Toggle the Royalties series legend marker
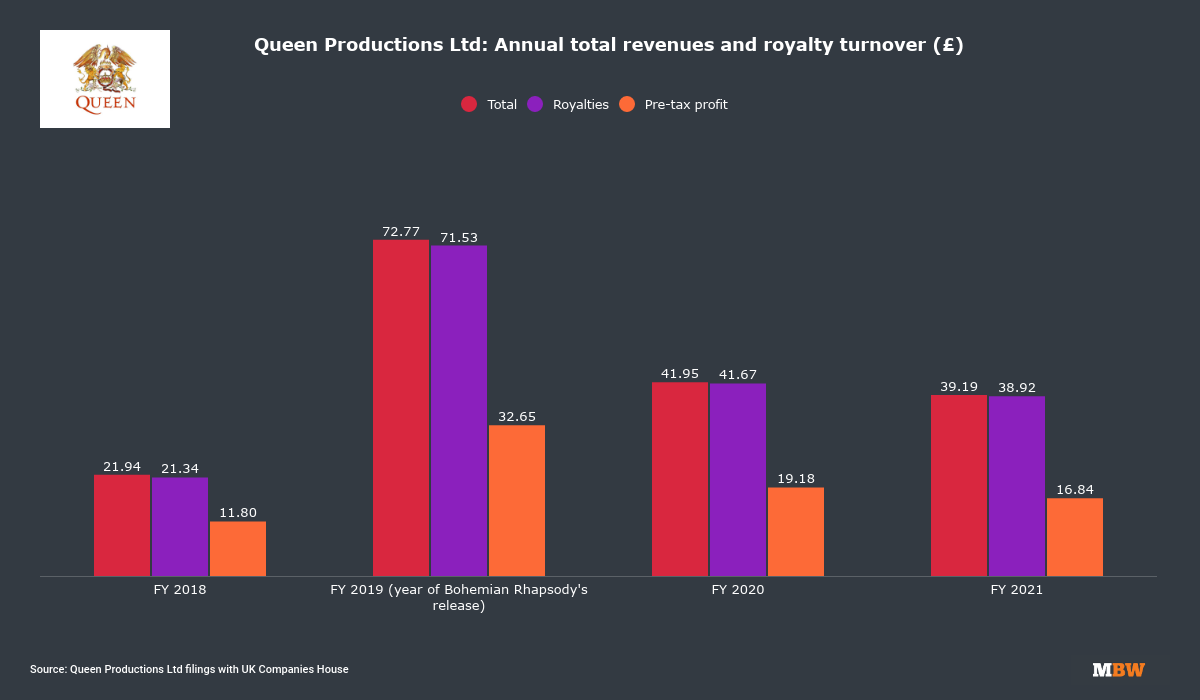The height and width of the screenshot is (700, 1200). tap(535, 104)
